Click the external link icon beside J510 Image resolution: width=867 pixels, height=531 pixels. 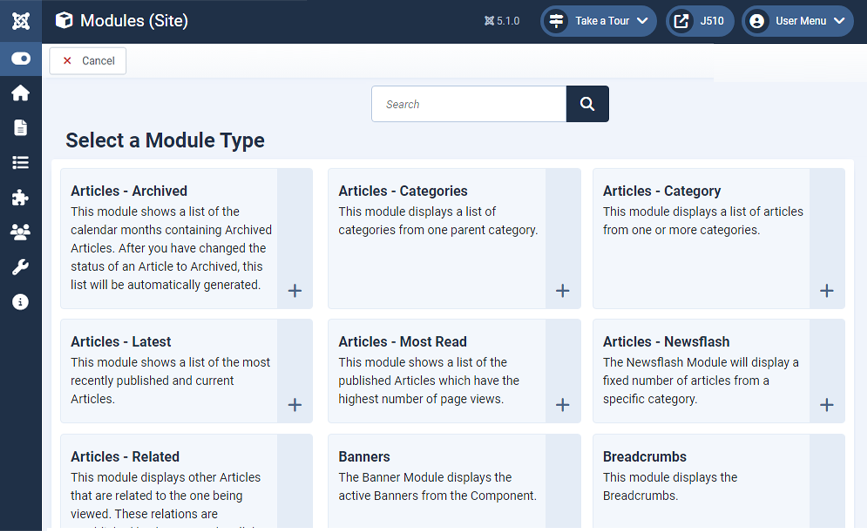pos(682,21)
